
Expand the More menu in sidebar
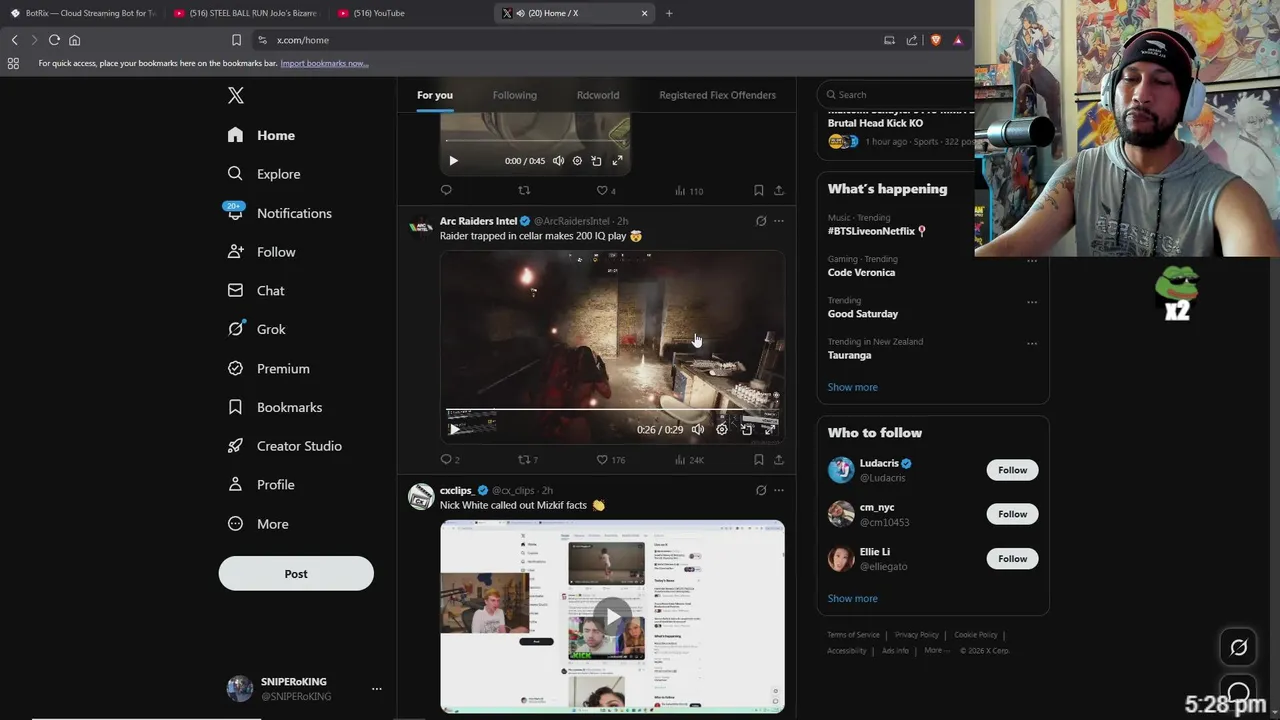(x=258, y=524)
